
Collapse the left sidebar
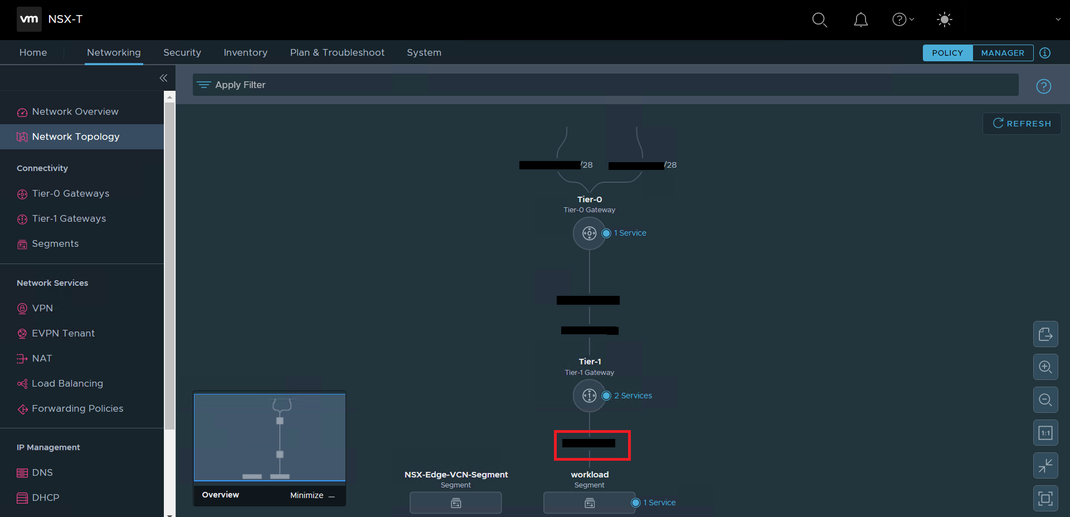coord(163,78)
